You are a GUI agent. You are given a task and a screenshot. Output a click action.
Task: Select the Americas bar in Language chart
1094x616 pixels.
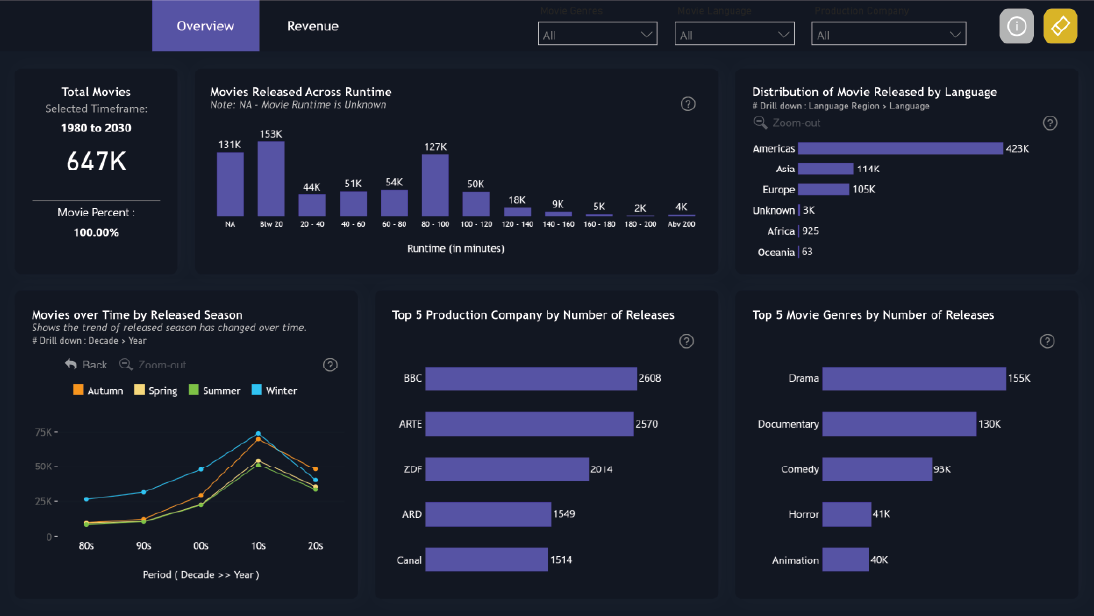pos(900,149)
